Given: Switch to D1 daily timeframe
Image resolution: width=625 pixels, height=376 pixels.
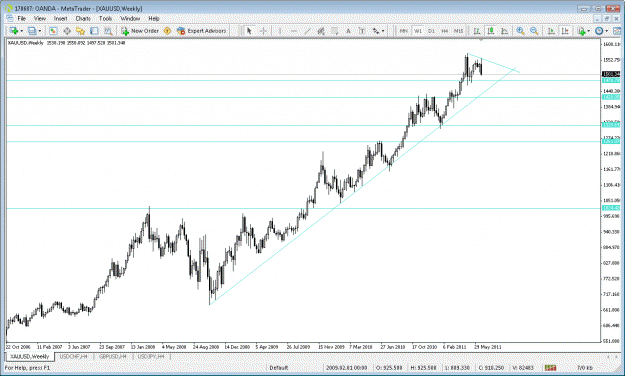Looking at the screenshot, I should [431, 31].
